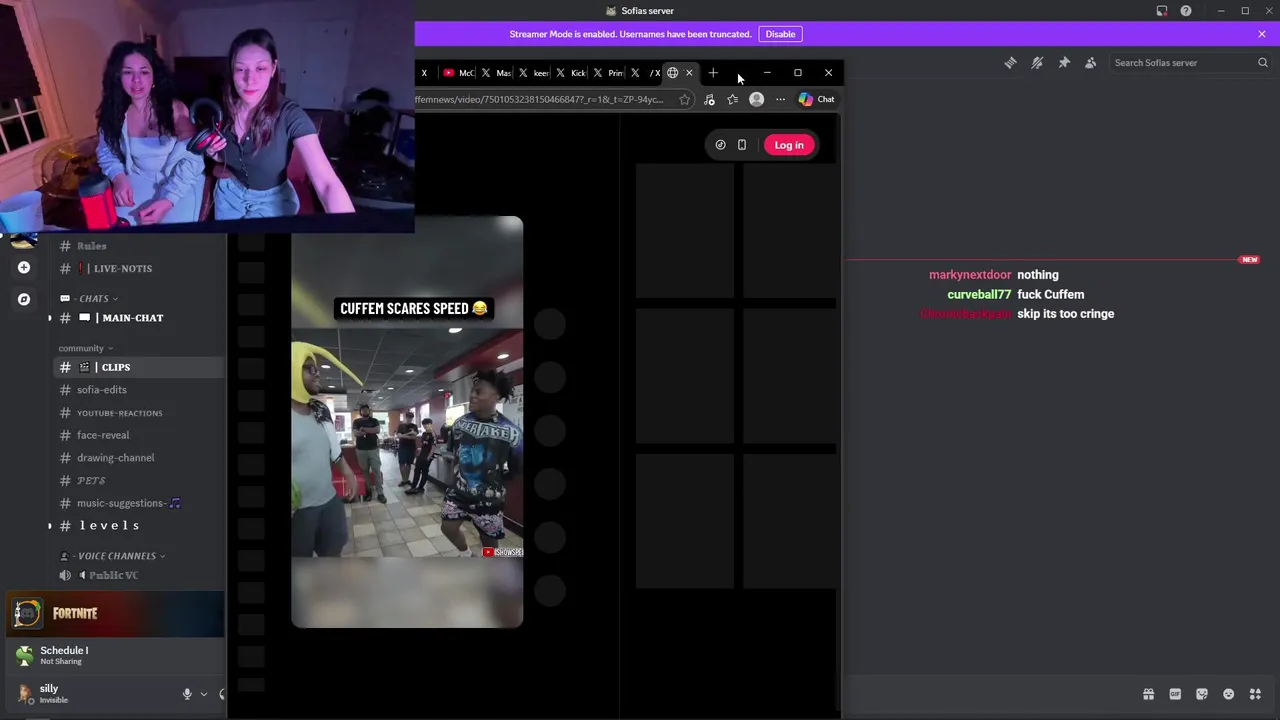Open Discord inbox icon in title bar
Image resolution: width=1280 pixels, height=720 pixels.
pos(1162,11)
